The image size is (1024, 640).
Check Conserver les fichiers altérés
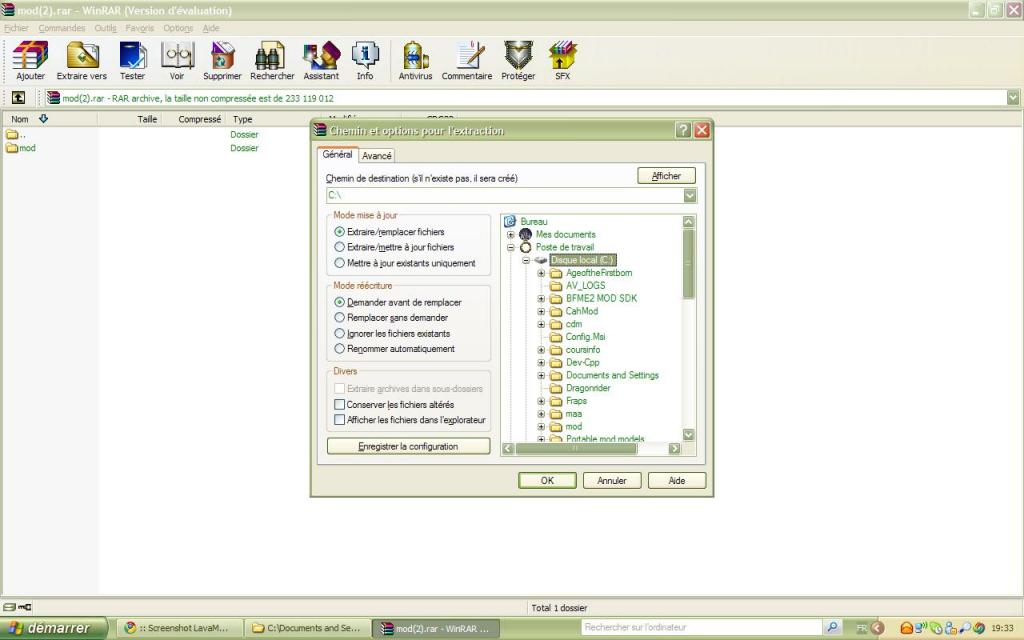(x=339, y=404)
